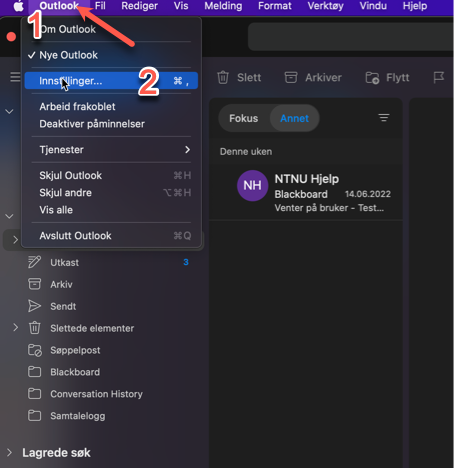Click the NH avatar of NTNU Hjelp

pos(252,186)
